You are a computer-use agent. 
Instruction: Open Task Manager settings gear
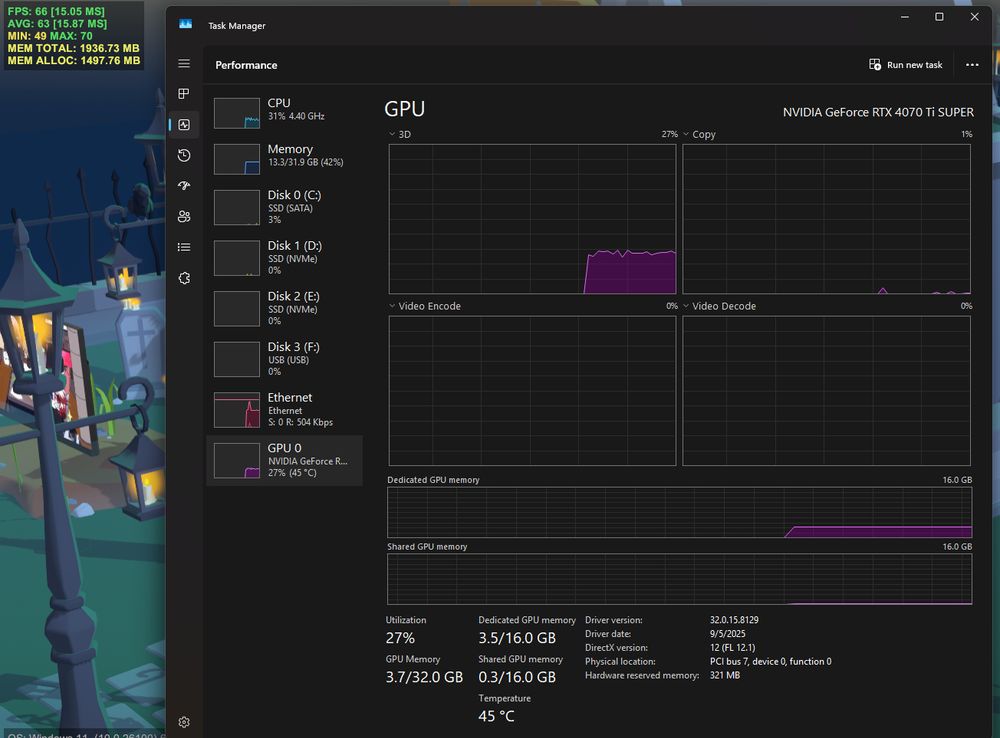pos(184,722)
